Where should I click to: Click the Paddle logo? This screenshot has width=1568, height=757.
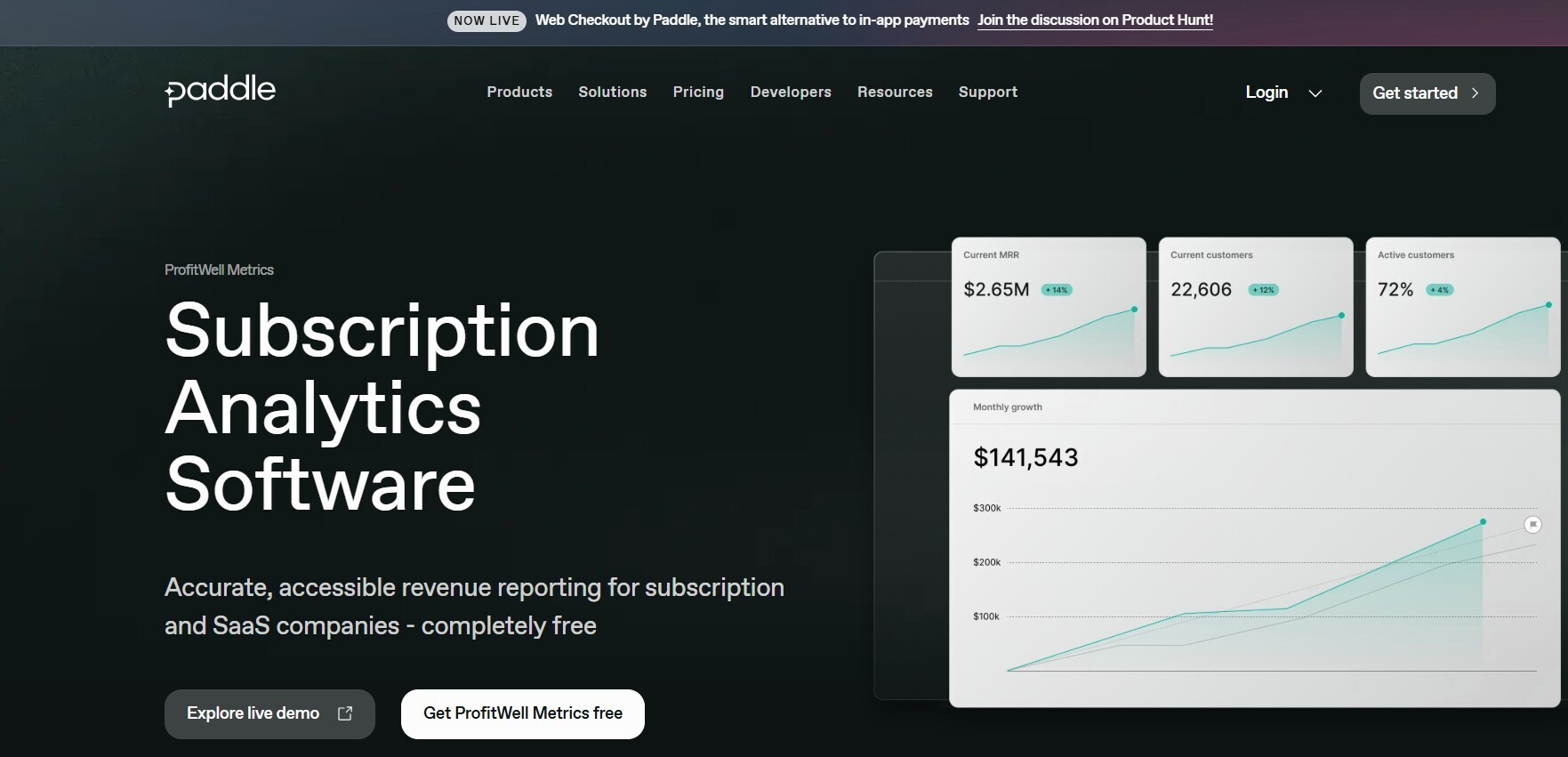(x=220, y=90)
